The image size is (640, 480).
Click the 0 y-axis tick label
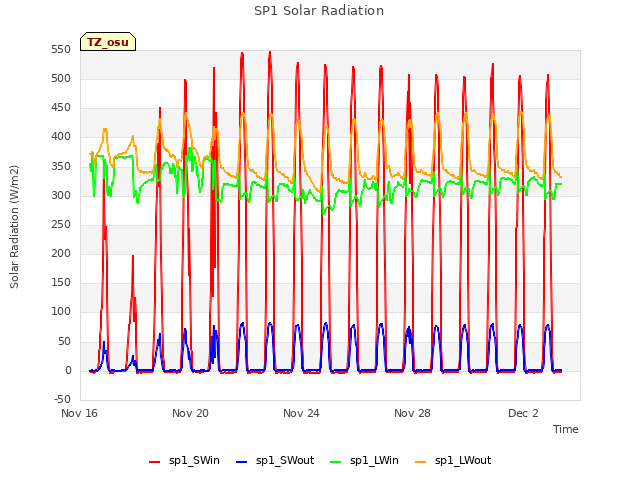click(x=68, y=370)
